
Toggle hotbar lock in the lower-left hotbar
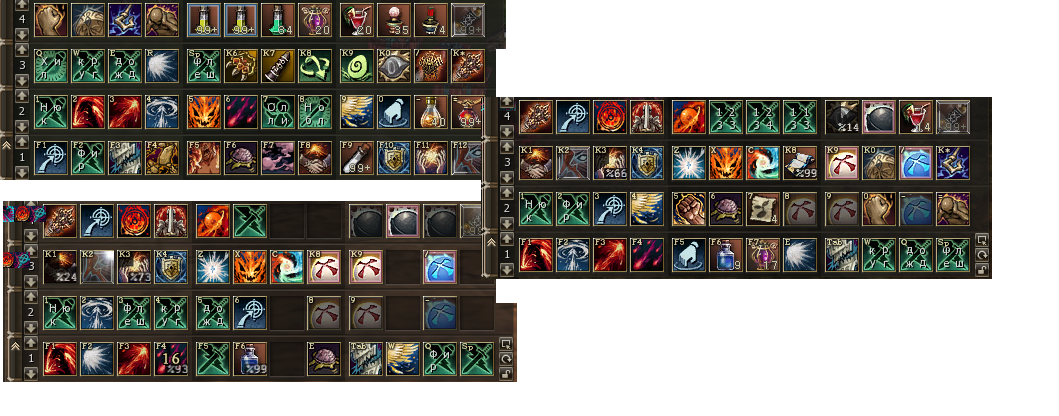505,373
